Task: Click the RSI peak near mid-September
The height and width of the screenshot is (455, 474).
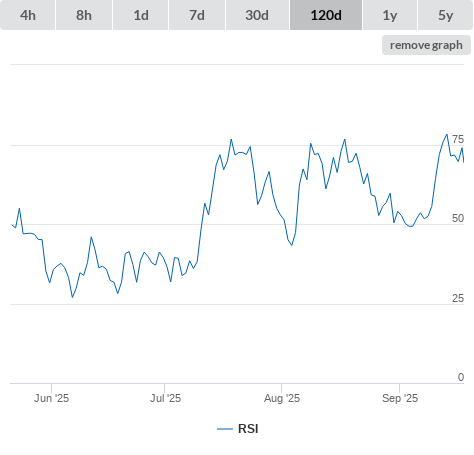Action: (447, 135)
